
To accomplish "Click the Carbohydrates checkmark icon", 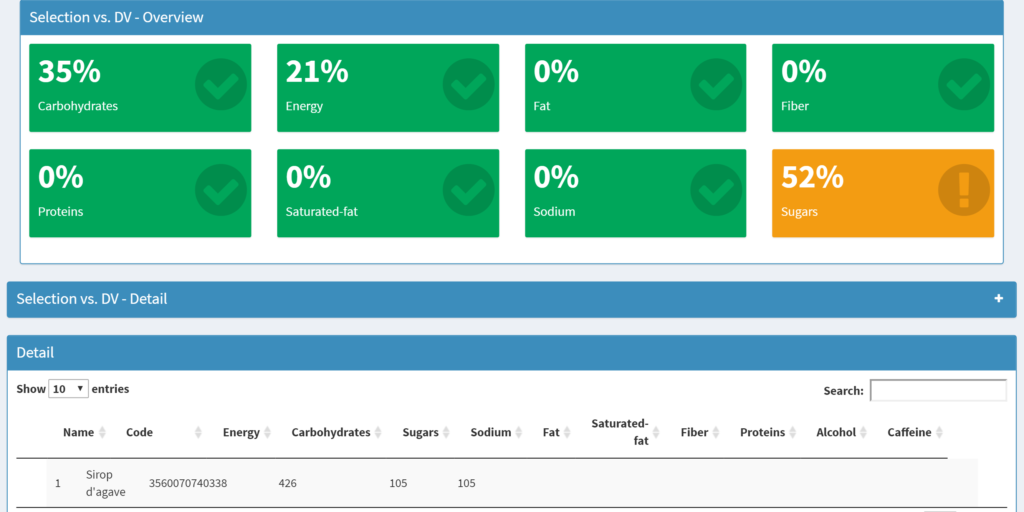I will click(219, 85).
